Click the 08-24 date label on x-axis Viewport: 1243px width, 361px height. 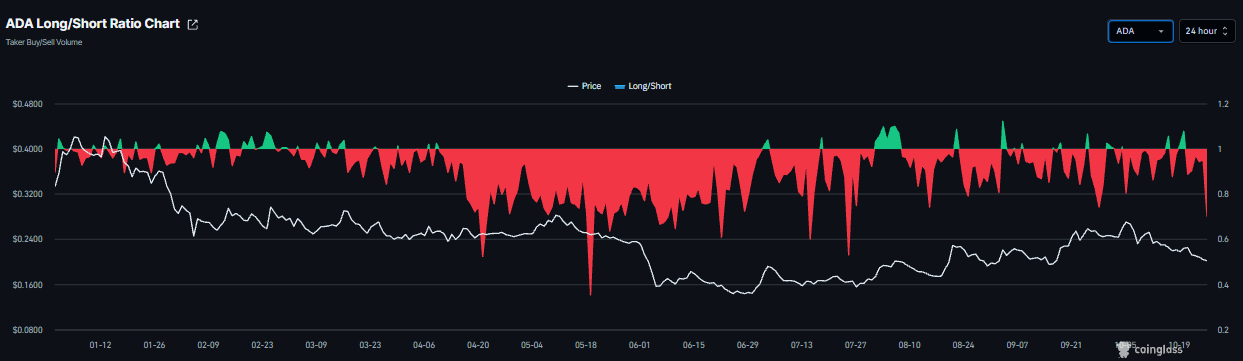tap(964, 344)
